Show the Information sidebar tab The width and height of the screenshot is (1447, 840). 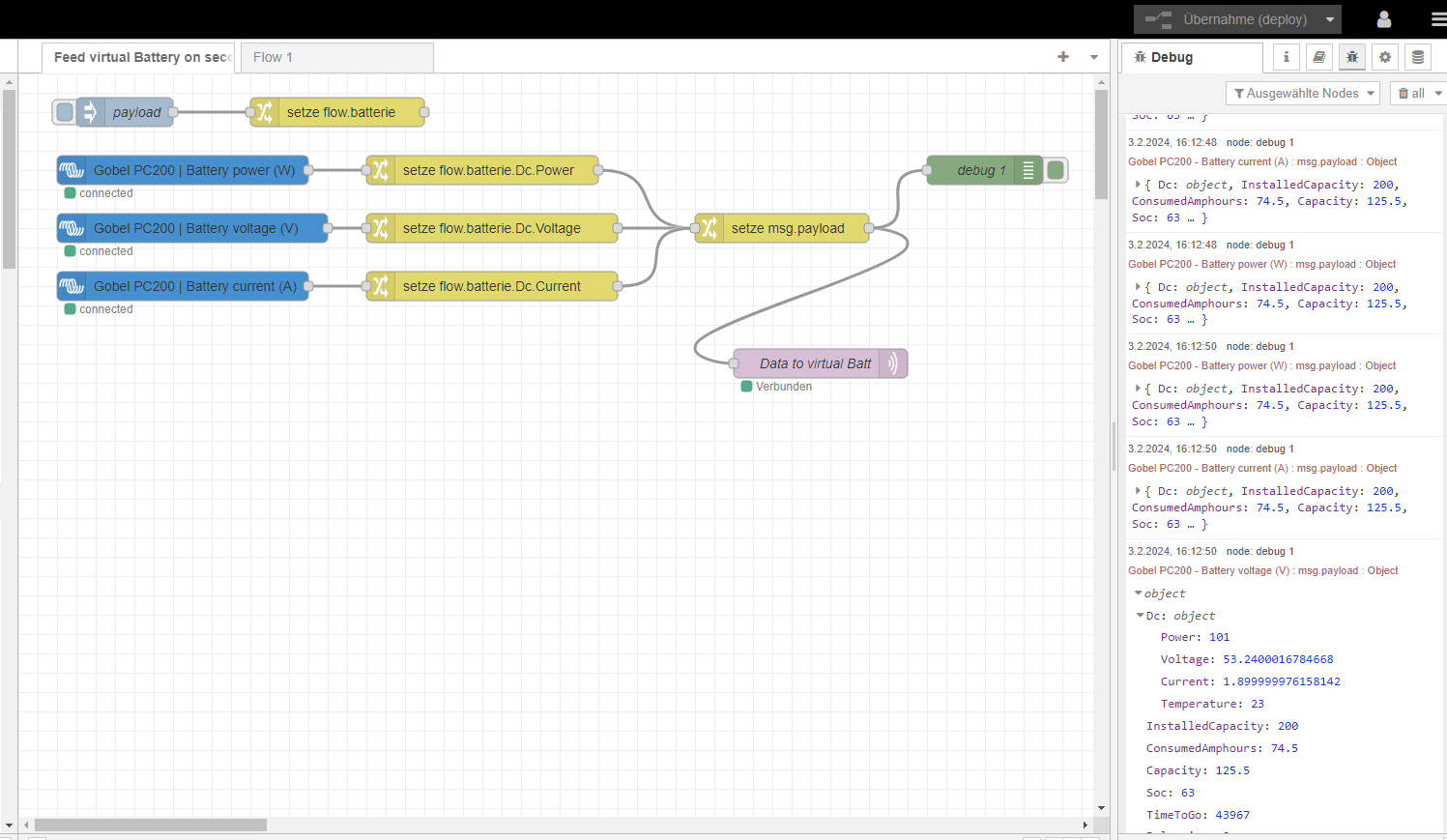(1286, 57)
